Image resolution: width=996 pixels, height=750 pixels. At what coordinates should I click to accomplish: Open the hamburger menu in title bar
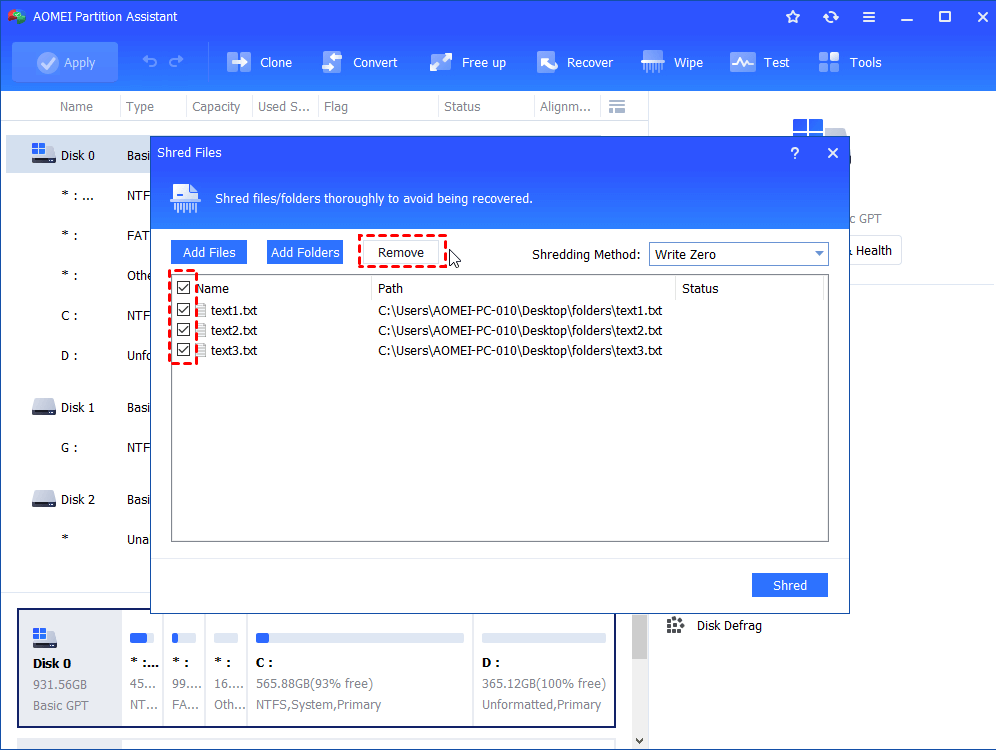click(869, 17)
